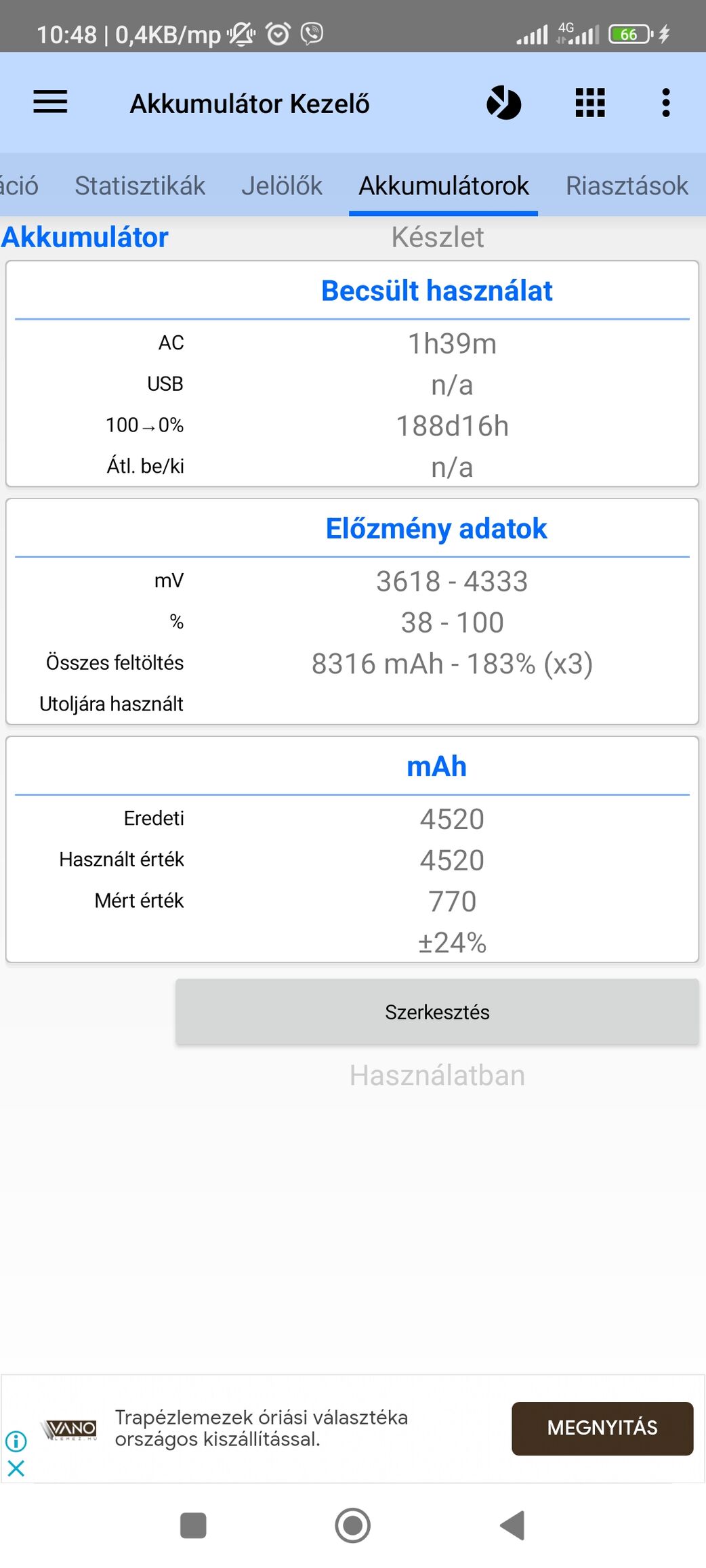
Task: Switch to the Jelölők tab
Action: tap(282, 186)
